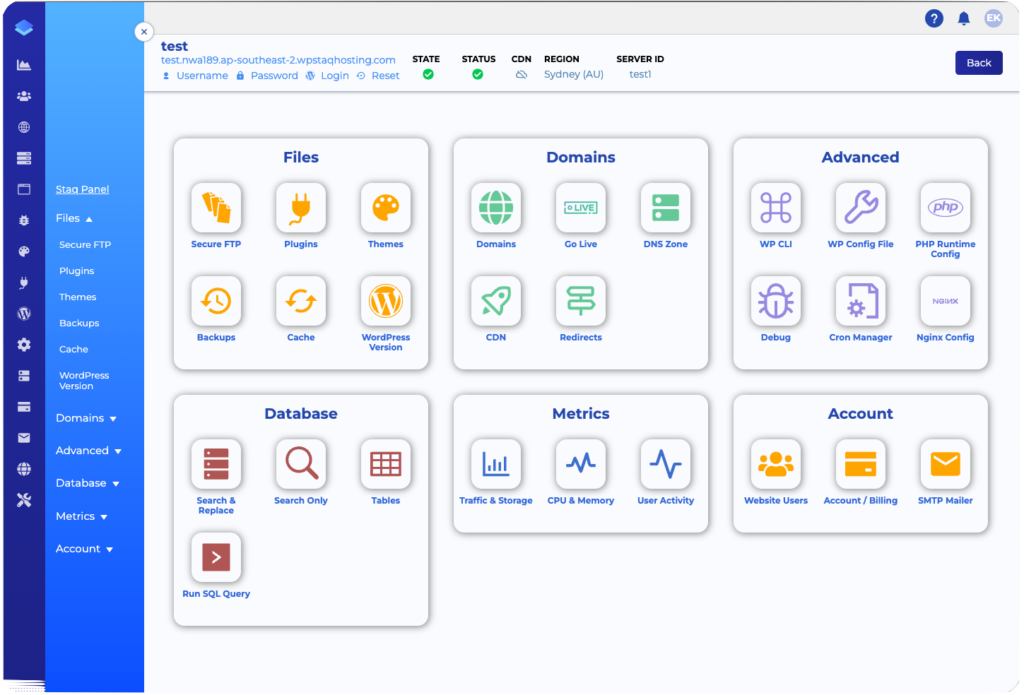The image size is (1024, 695).
Task: Click the Login link for the site
Action: [x=335, y=75]
